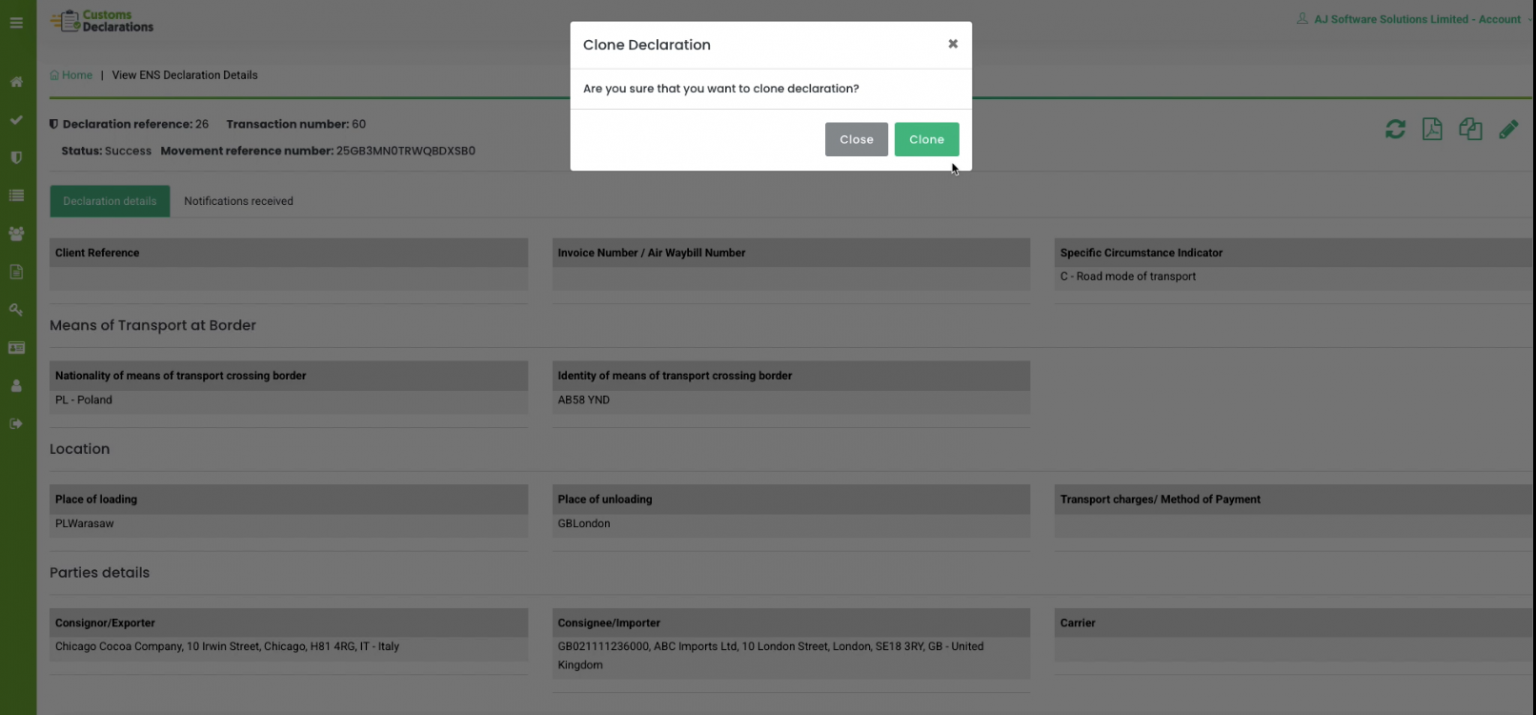This screenshot has width=1536, height=715.
Task: Switch to the Notifications received tab
Action: point(239,201)
